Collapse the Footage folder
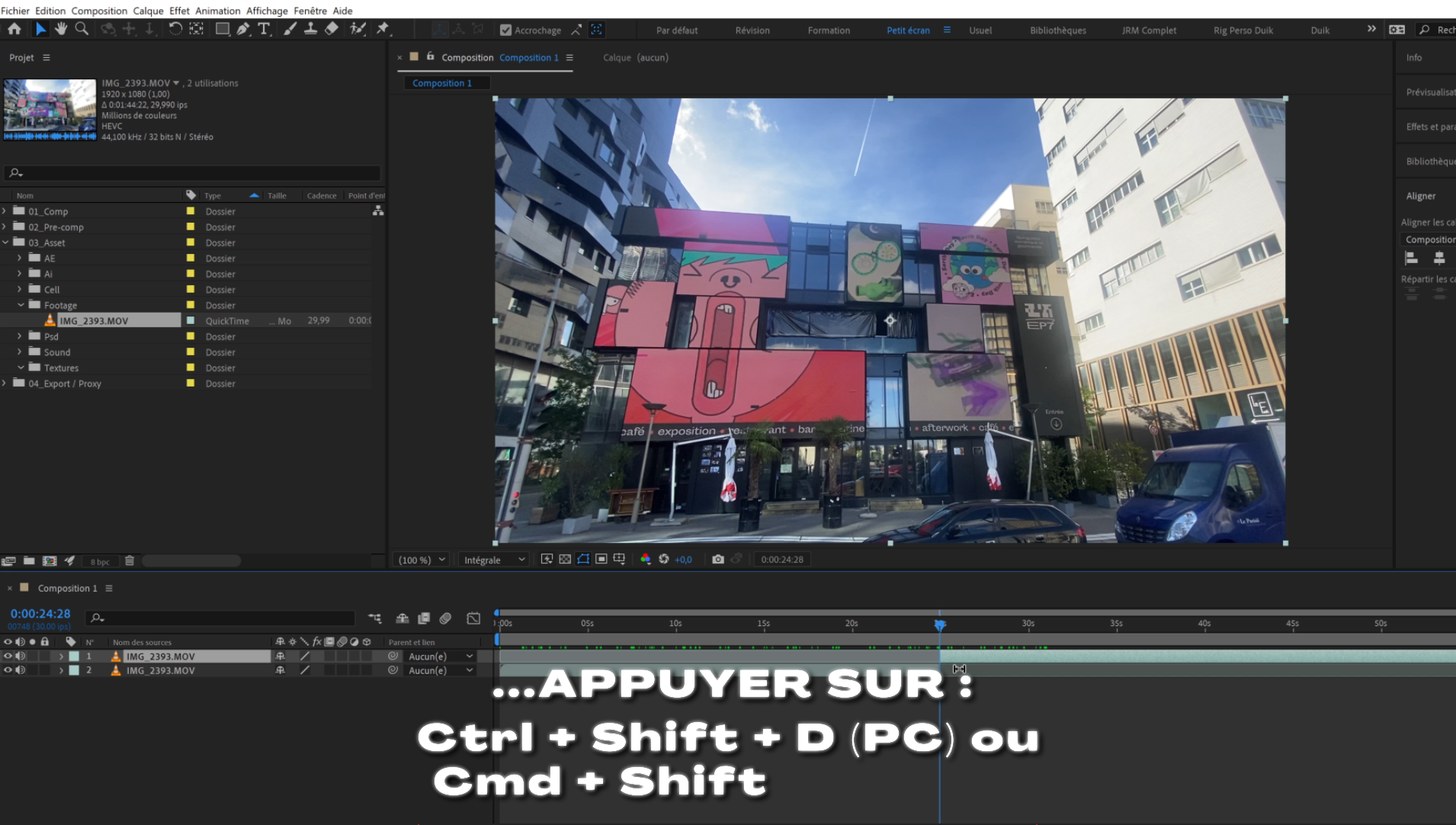Image resolution: width=1456 pixels, height=825 pixels. coord(21,305)
